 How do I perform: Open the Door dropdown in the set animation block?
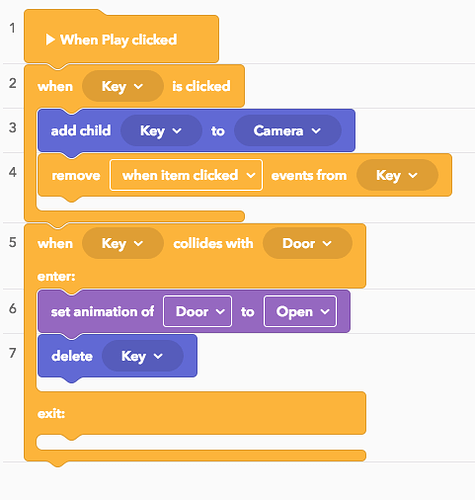click(197, 312)
